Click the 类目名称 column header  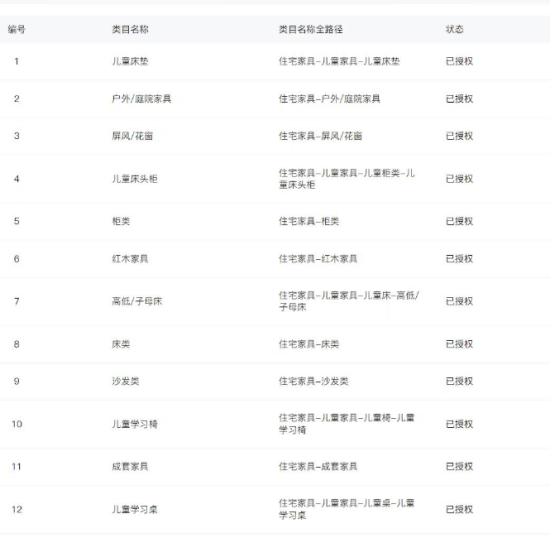coord(130,29)
